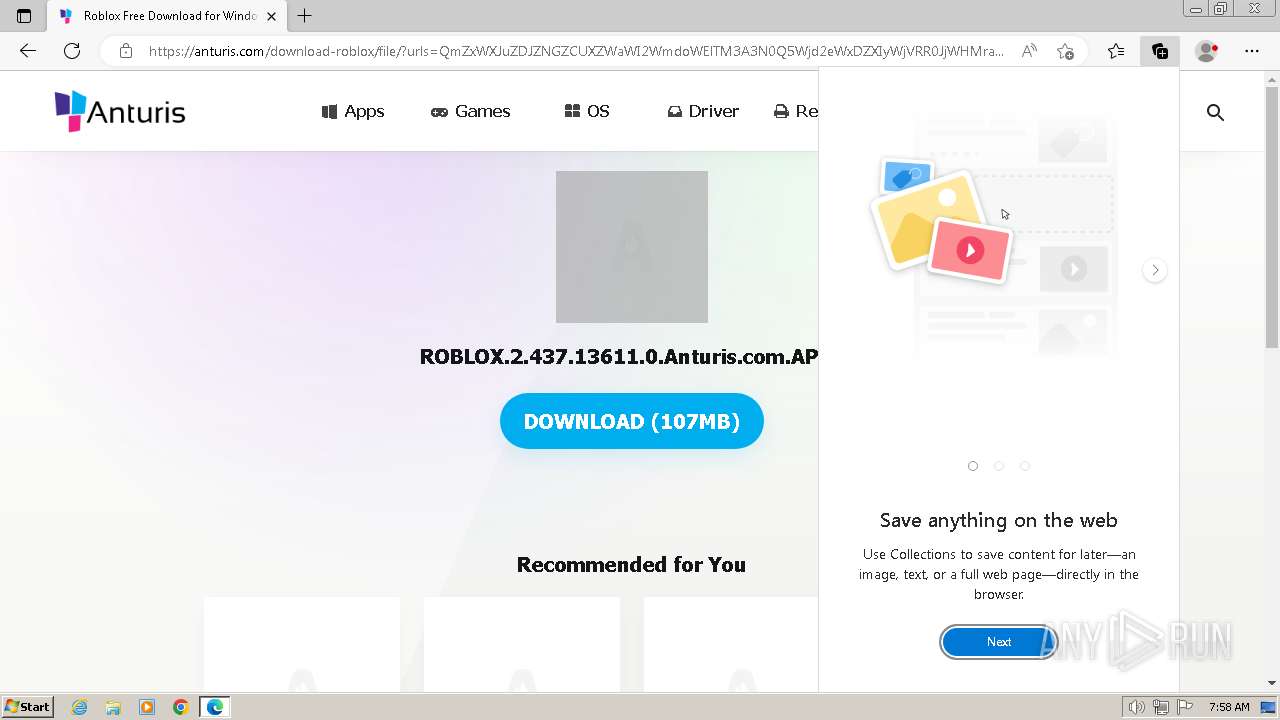1280x720 pixels.
Task: Open the Anturis site search icon
Action: (1215, 112)
